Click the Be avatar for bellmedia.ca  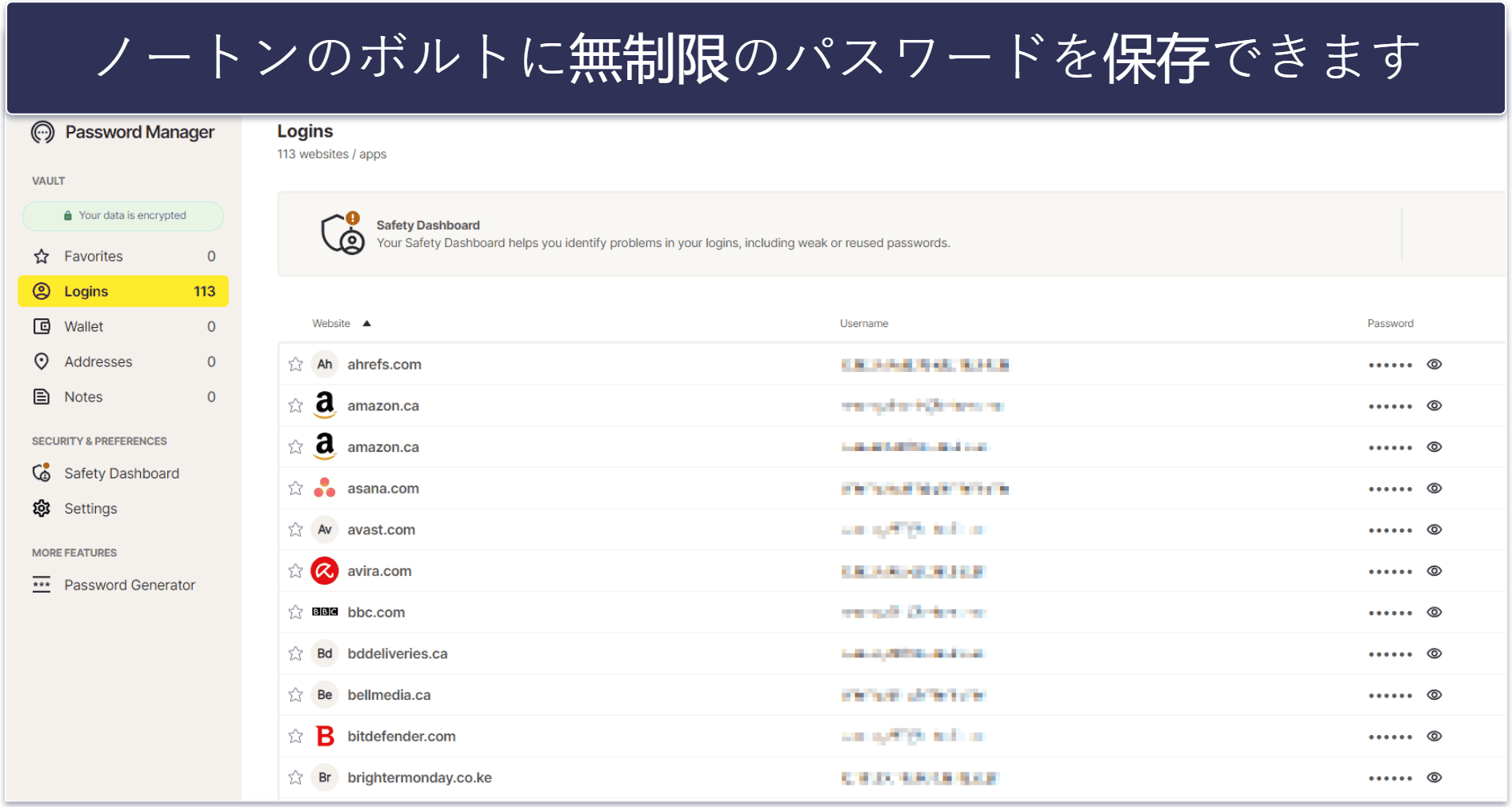click(x=325, y=695)
